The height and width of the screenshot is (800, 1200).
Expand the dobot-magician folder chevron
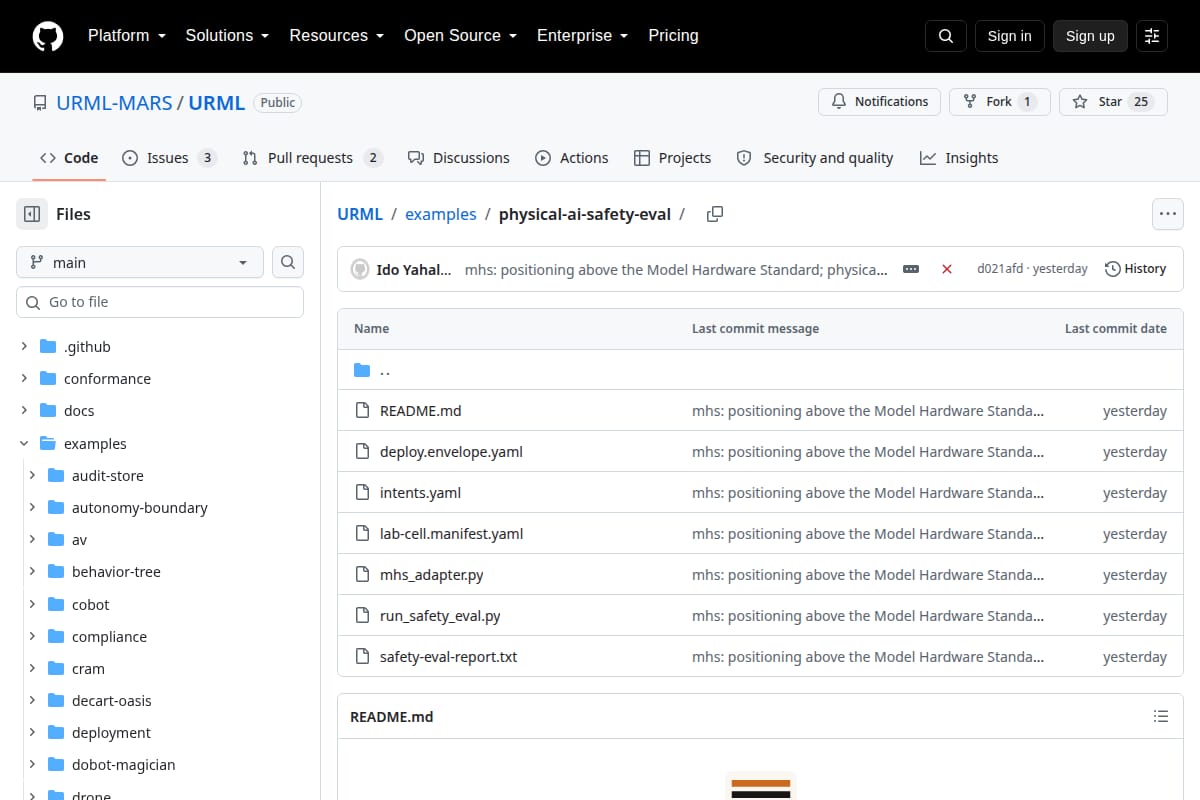click(32, 765)
